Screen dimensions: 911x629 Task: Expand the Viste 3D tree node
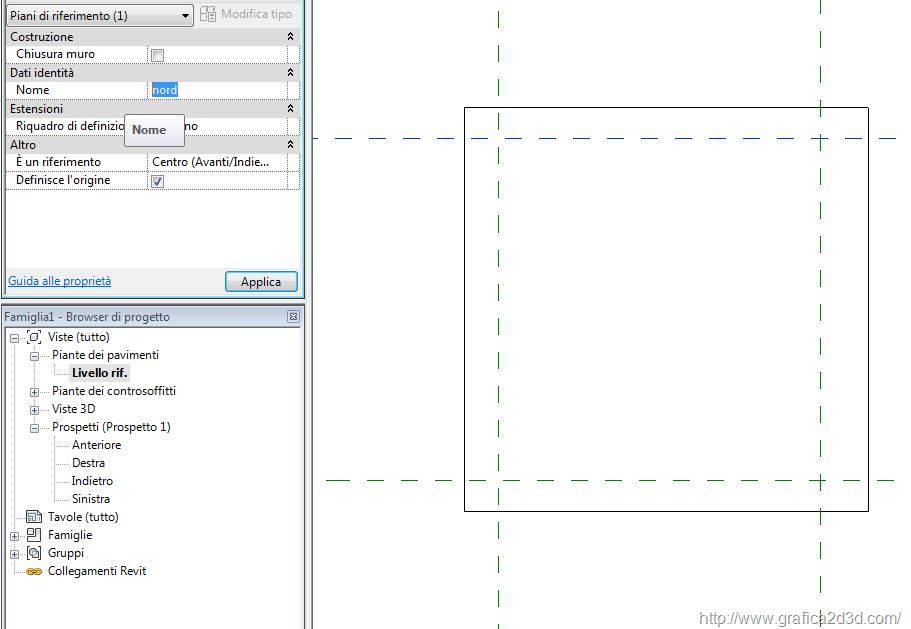tap(34, 410)
